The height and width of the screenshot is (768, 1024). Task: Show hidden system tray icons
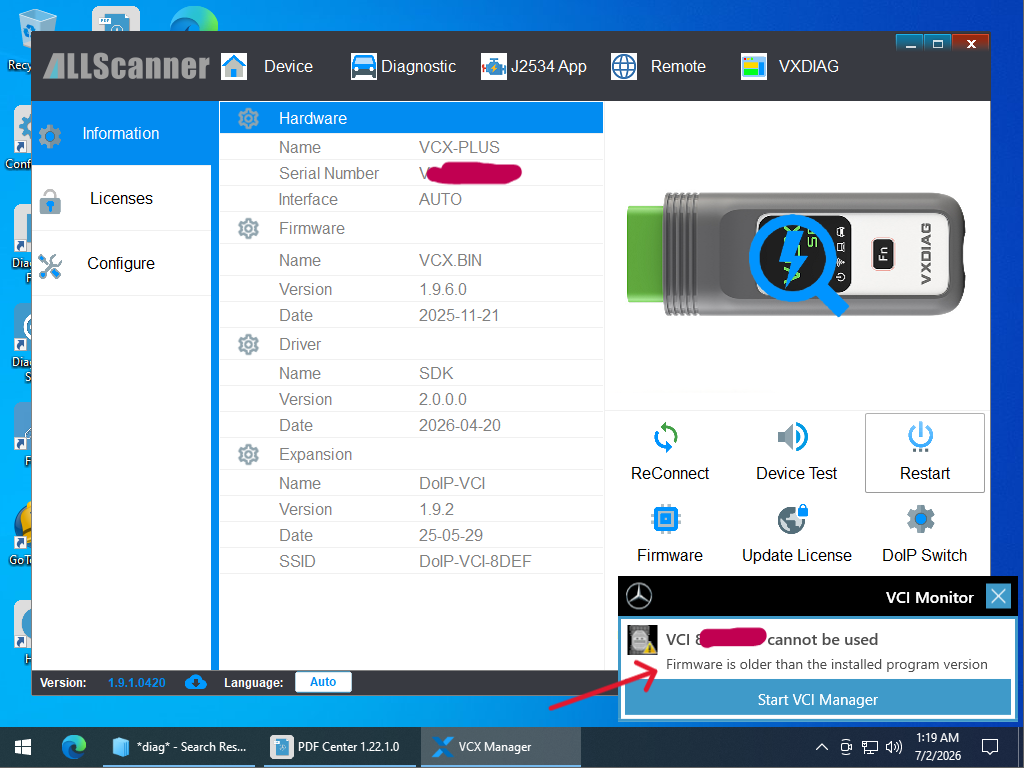[822, 747]
